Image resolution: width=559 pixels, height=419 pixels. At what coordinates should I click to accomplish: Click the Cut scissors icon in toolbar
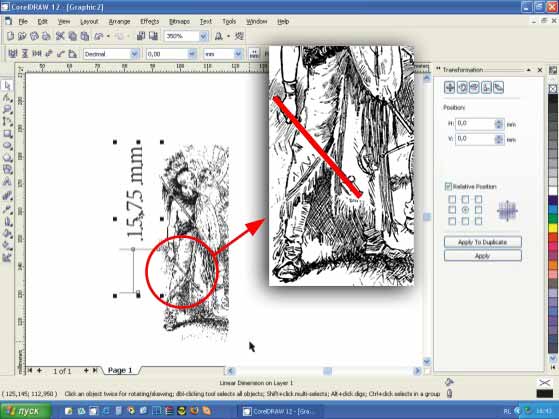pos(60,36)
